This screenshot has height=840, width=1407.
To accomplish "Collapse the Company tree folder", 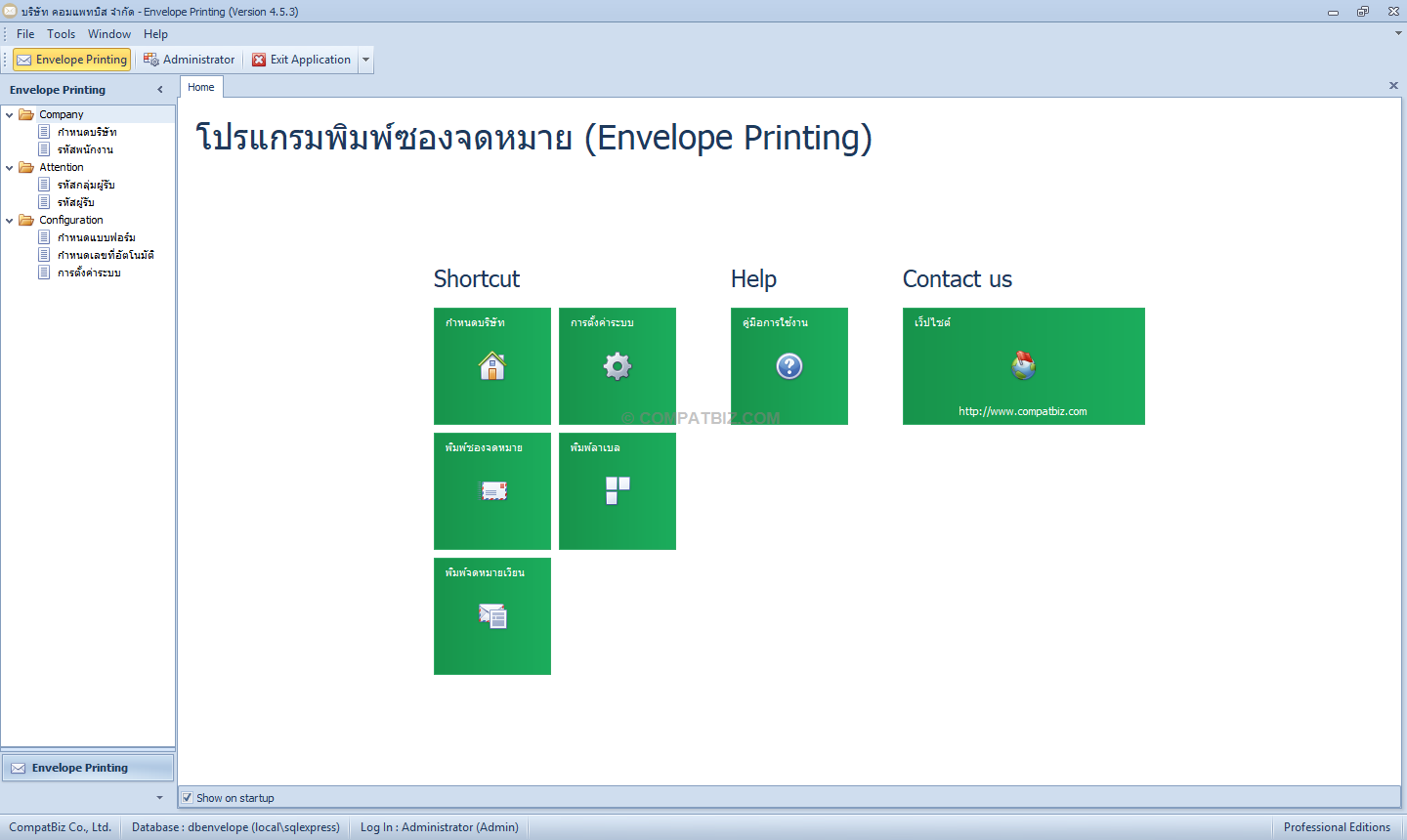I will coord(10,114).
